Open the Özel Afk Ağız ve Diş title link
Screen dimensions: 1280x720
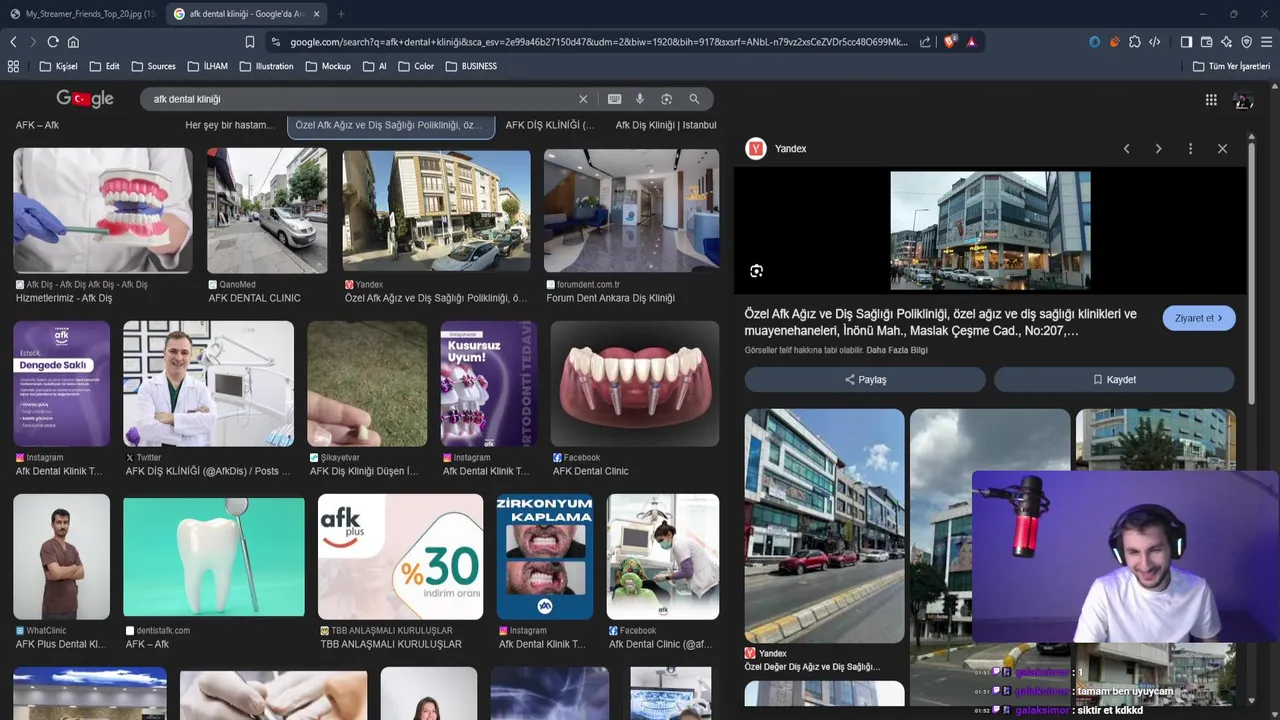click(x=941, y=322)
